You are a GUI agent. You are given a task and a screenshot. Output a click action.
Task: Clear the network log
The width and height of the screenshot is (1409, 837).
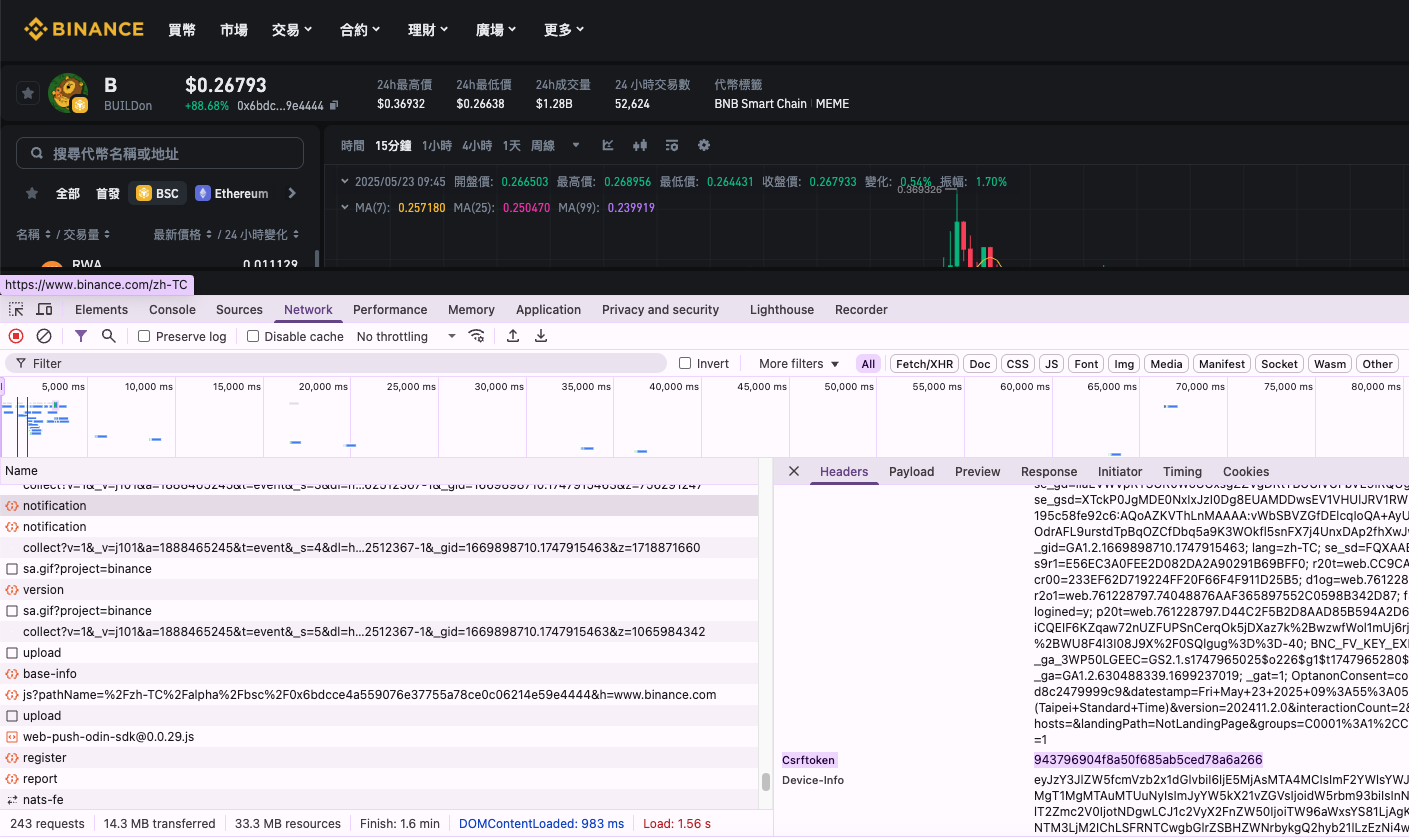click(44, 336)
